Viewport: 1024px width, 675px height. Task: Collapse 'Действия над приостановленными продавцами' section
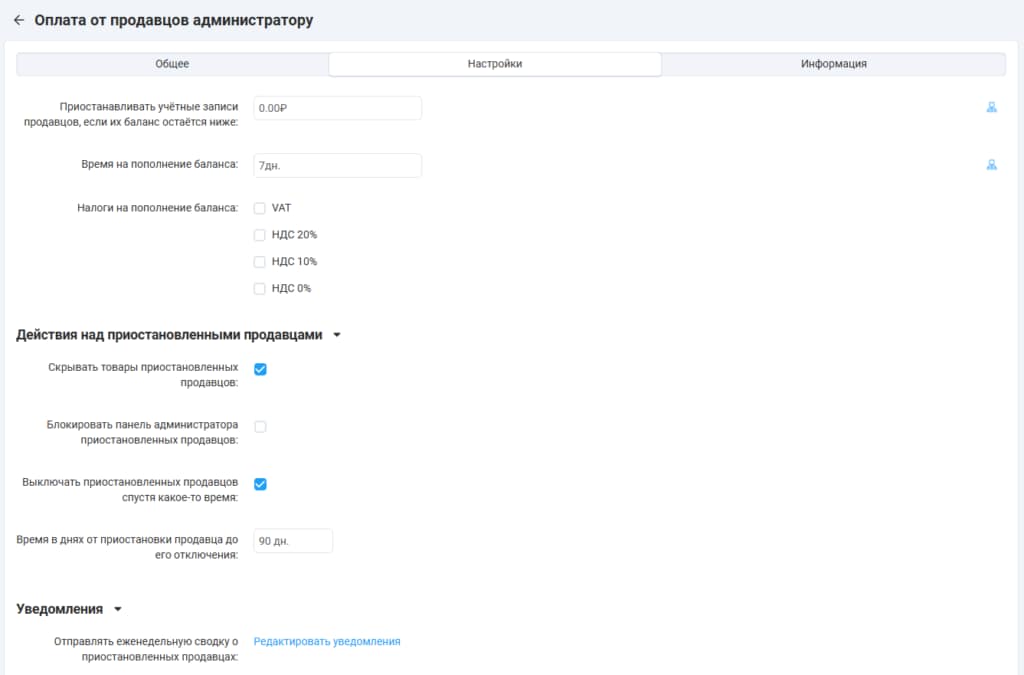point(336,336)
